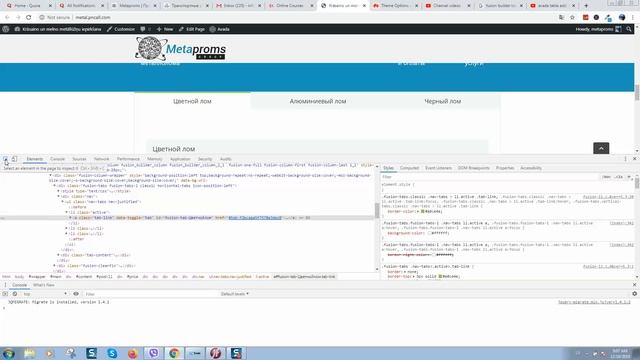Switch to the Sources tab in DevTools
640x360 pixels.
pyautogui.click(x=79, y=159)
